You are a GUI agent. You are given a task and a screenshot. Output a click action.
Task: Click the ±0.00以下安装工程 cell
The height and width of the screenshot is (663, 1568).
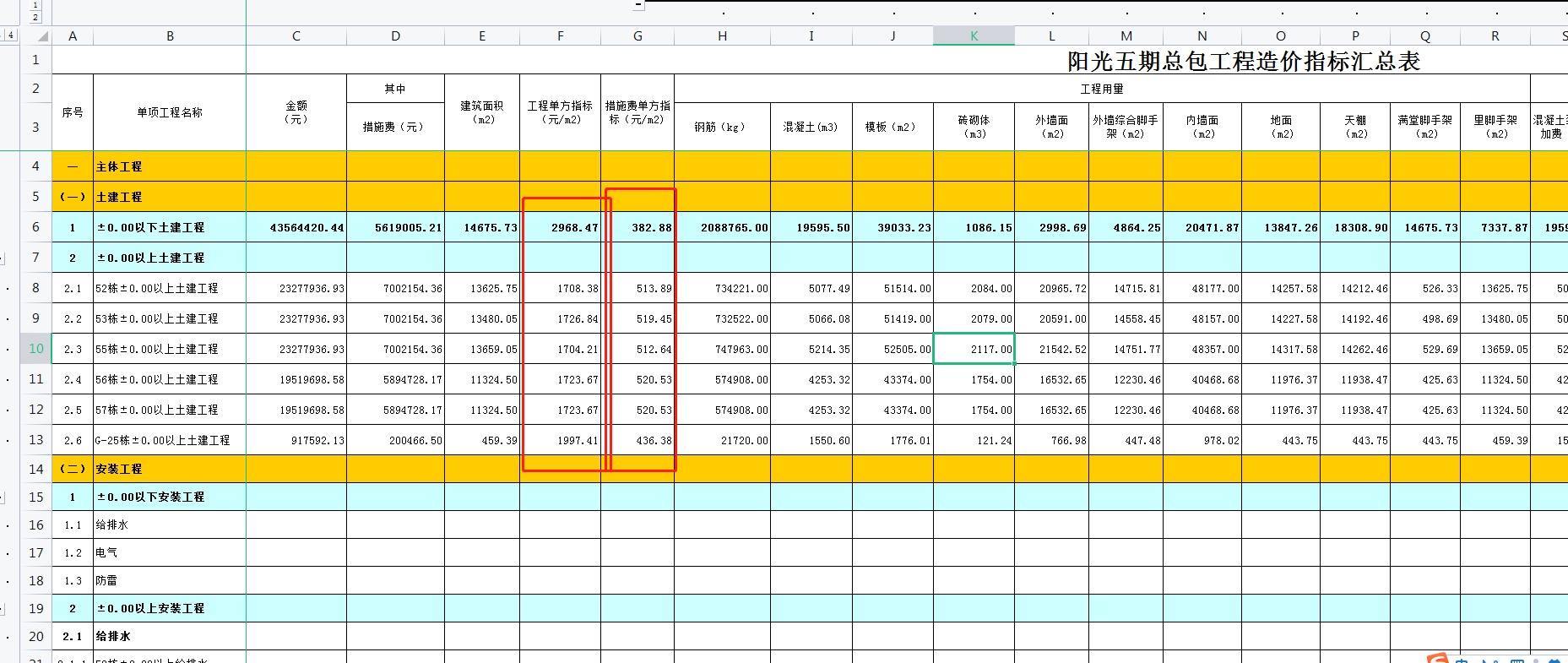coord(170,497)
